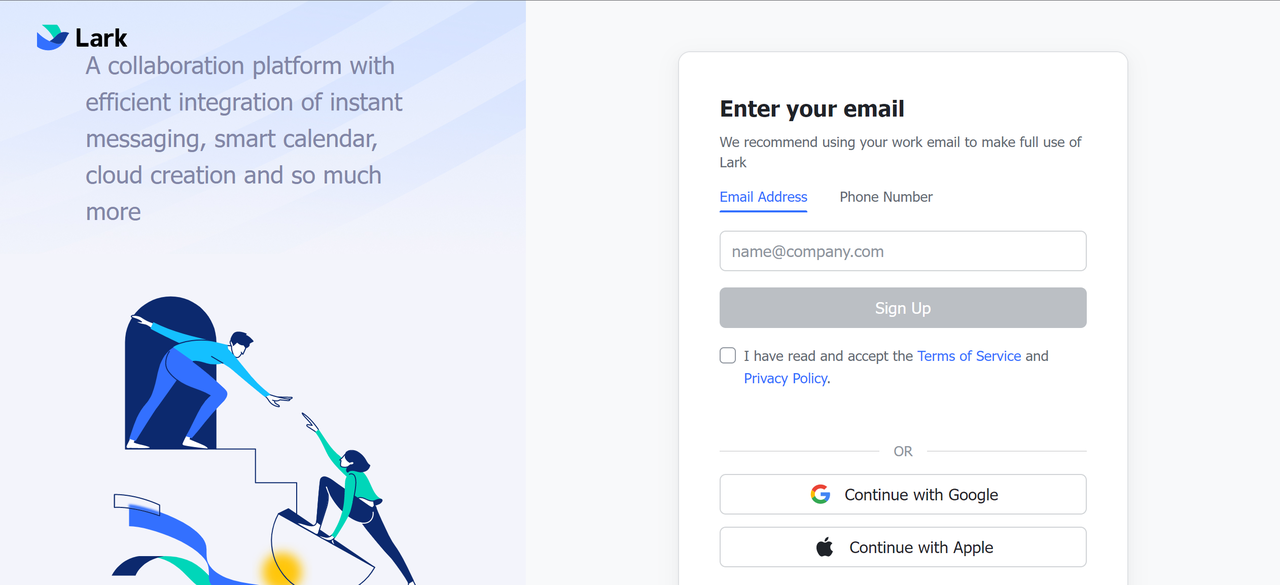Click the Lark bird logo icon
1280x585 pixels.
pyautogui.click(x=52, y=38)
